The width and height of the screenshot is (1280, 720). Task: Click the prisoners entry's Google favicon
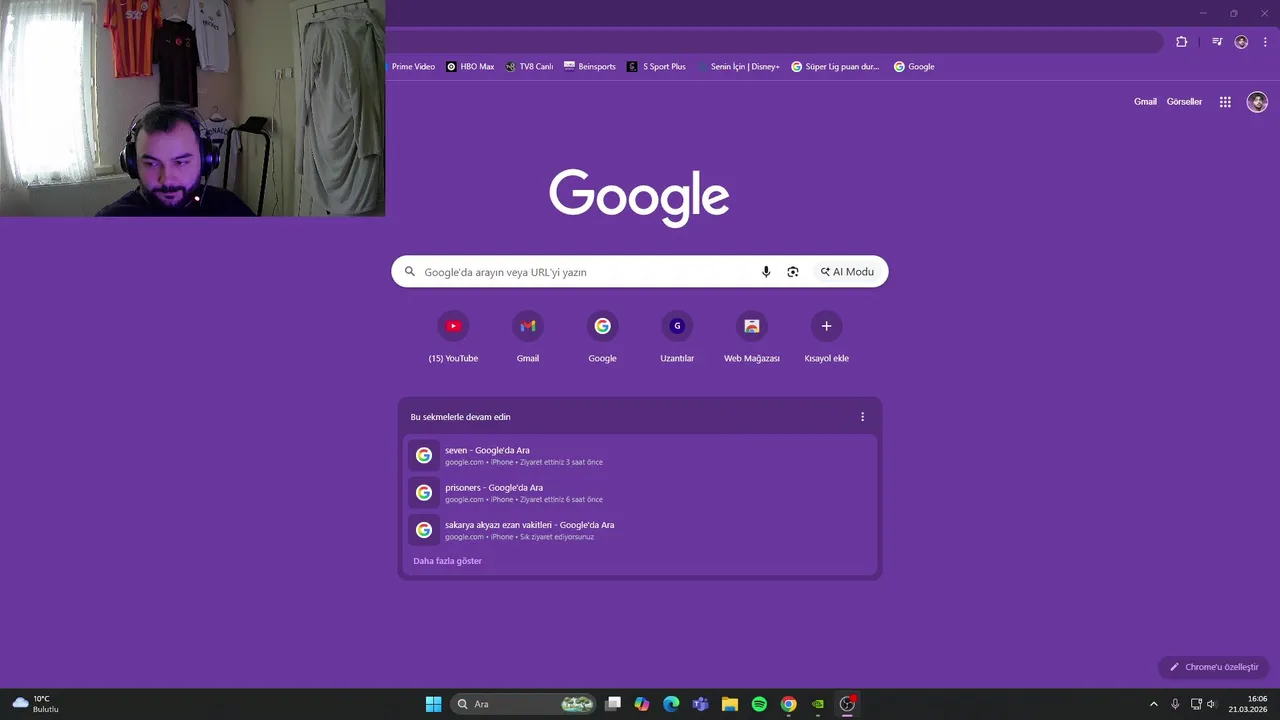click(424, 493)
